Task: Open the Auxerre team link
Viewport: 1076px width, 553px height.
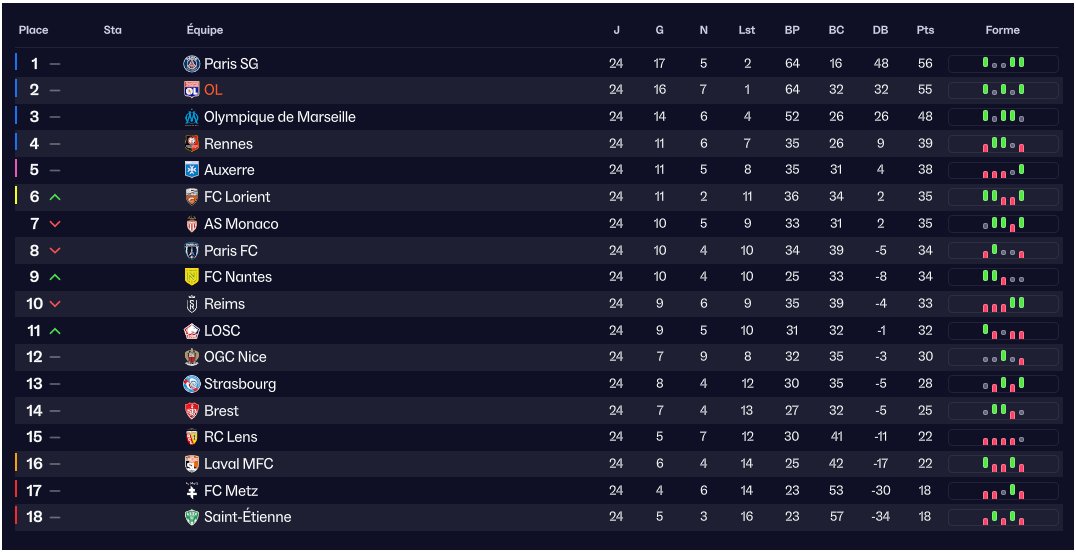Action: [x=229, y=170]
